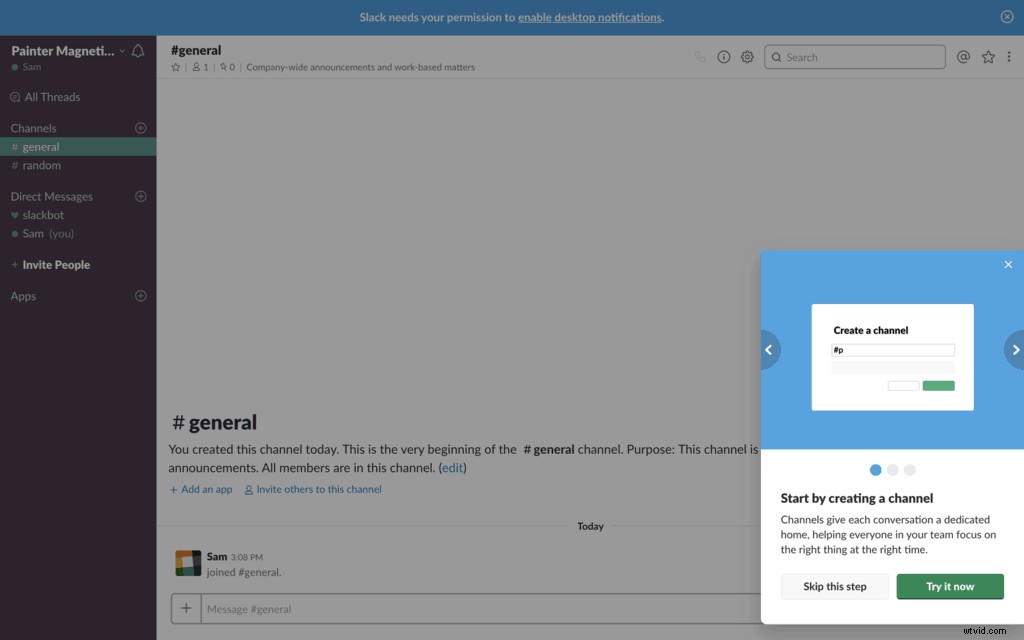Click the plus icon next to Channels
The width and height of the screenshot is (1024, 640).
point(141,127)
